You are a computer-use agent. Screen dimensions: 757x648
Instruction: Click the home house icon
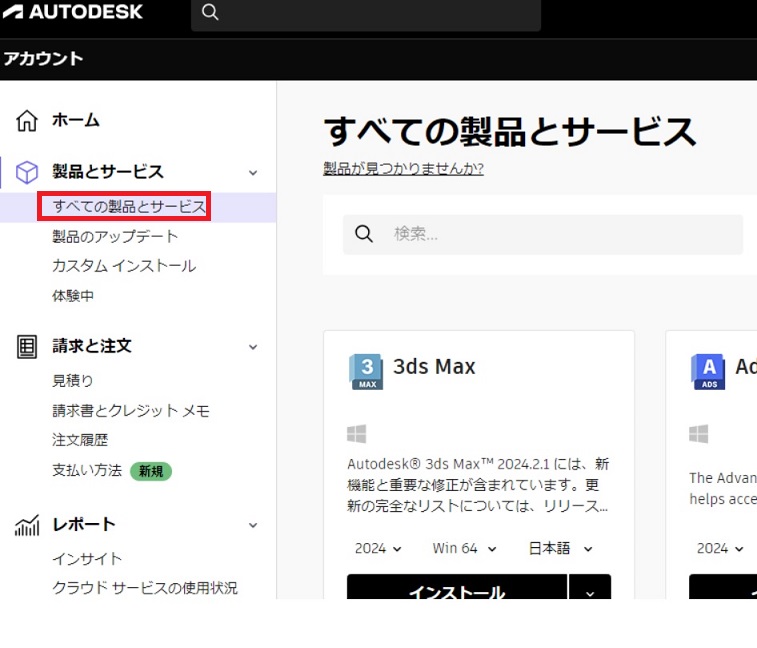tap(27, 120)
